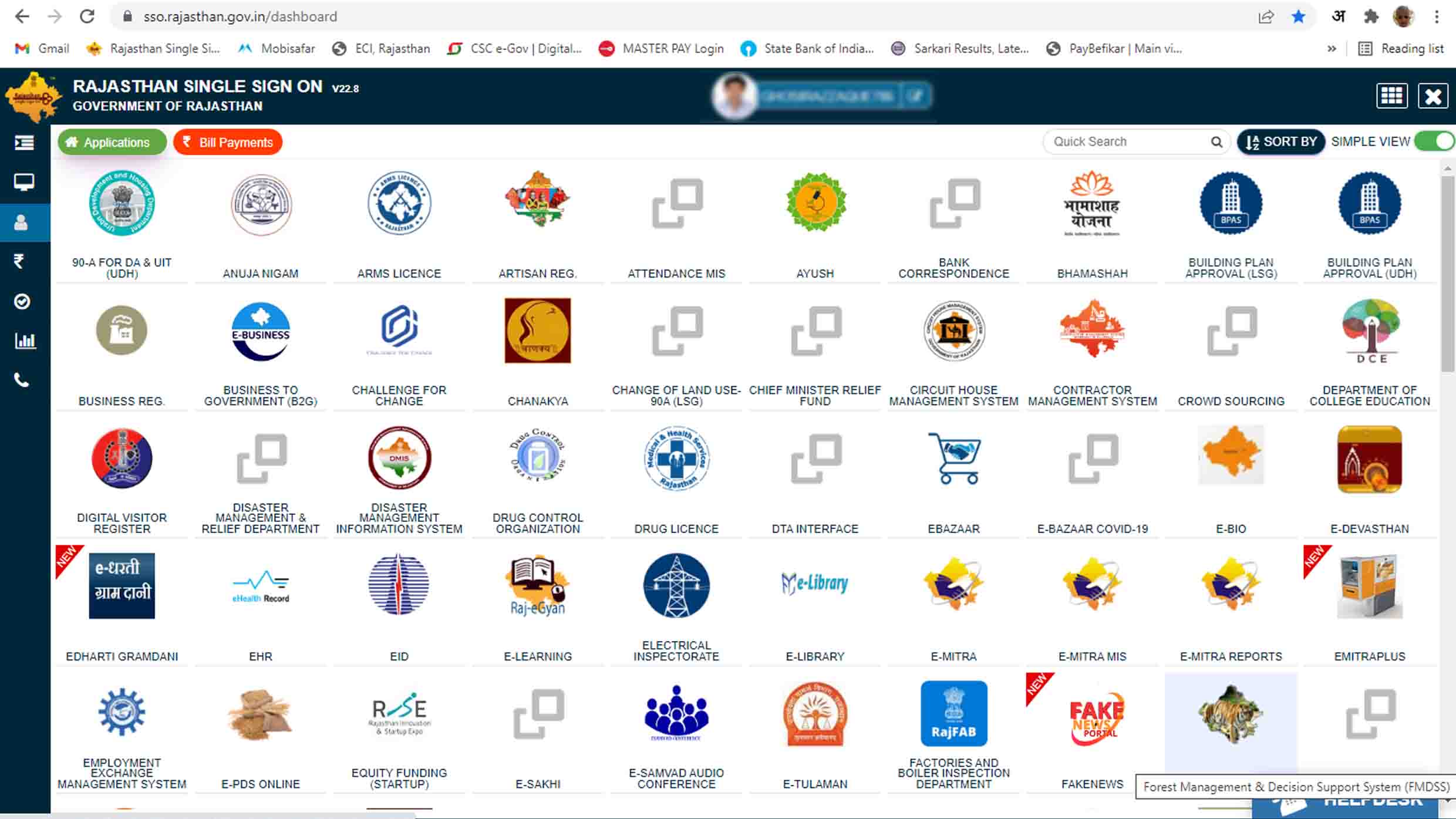This screenshot has width=1456, height=819.
Task: Open Circuit House Management System icon
Action: click(x=954, y=331)
